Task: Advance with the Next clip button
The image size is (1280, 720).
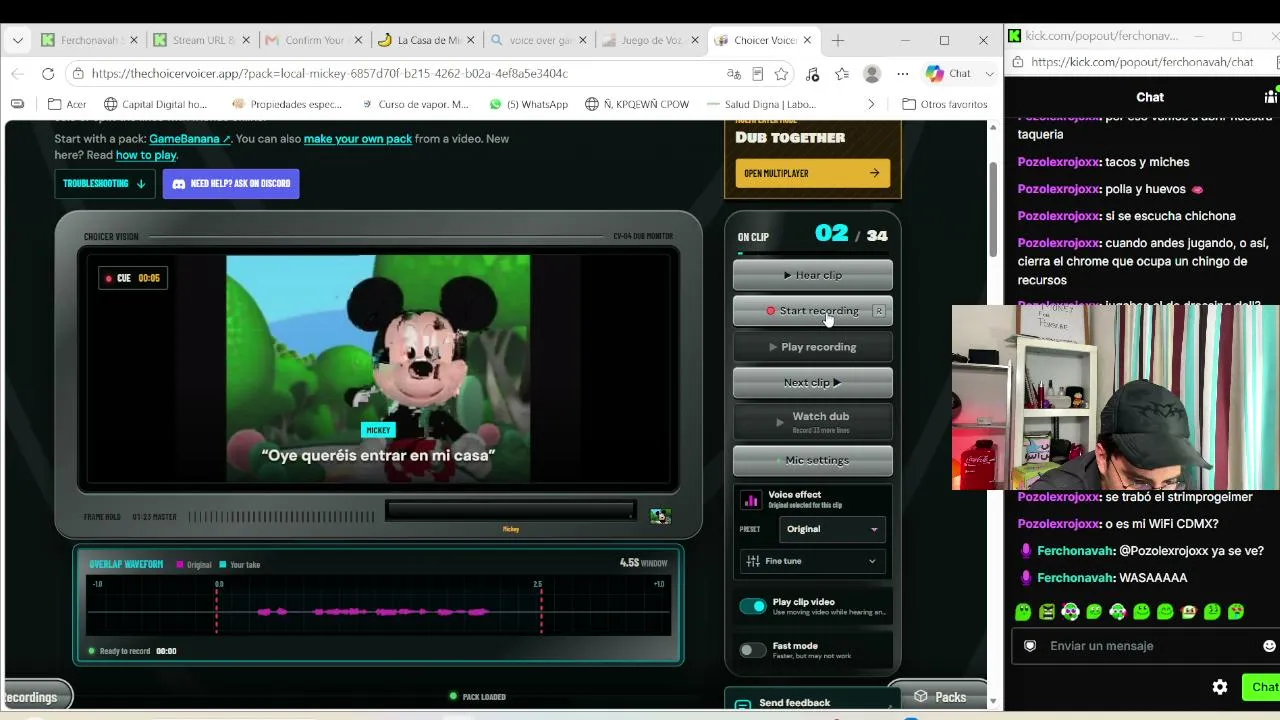Action: pos(813,383)
